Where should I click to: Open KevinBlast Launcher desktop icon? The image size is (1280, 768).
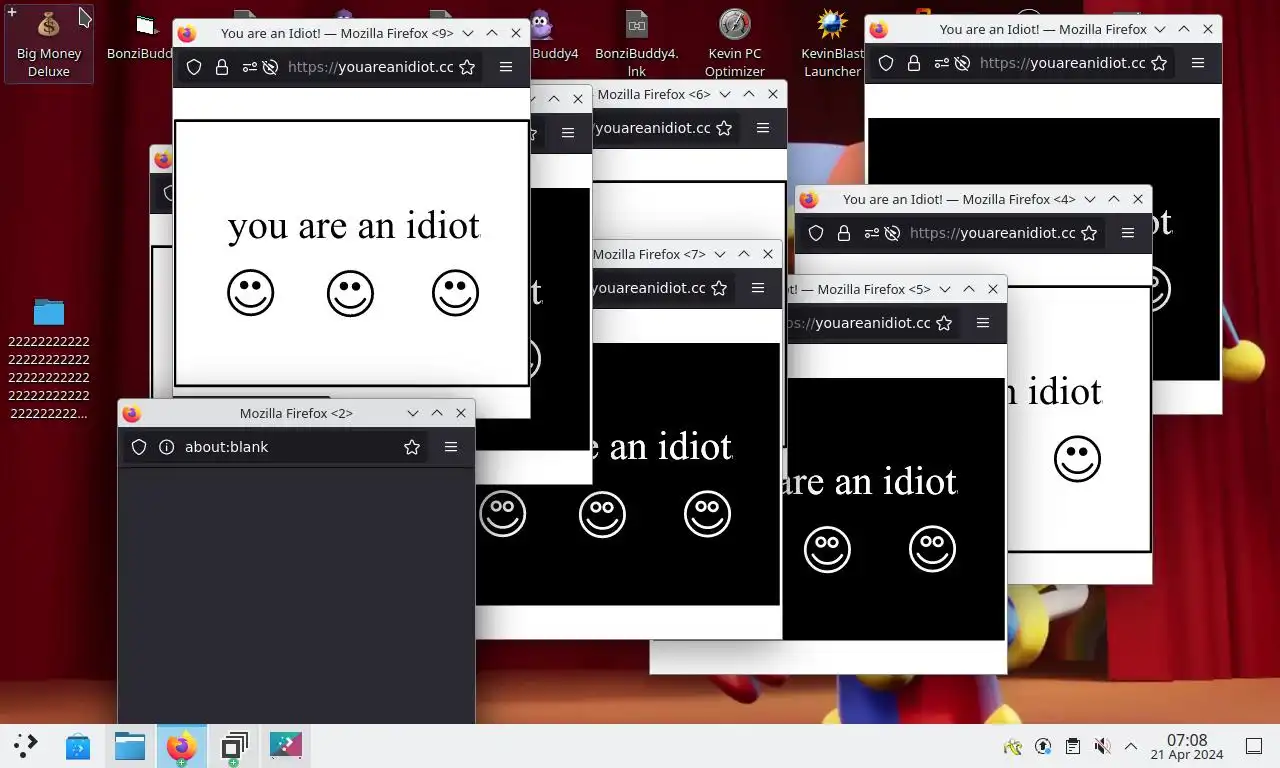click(x=832, y=44)
